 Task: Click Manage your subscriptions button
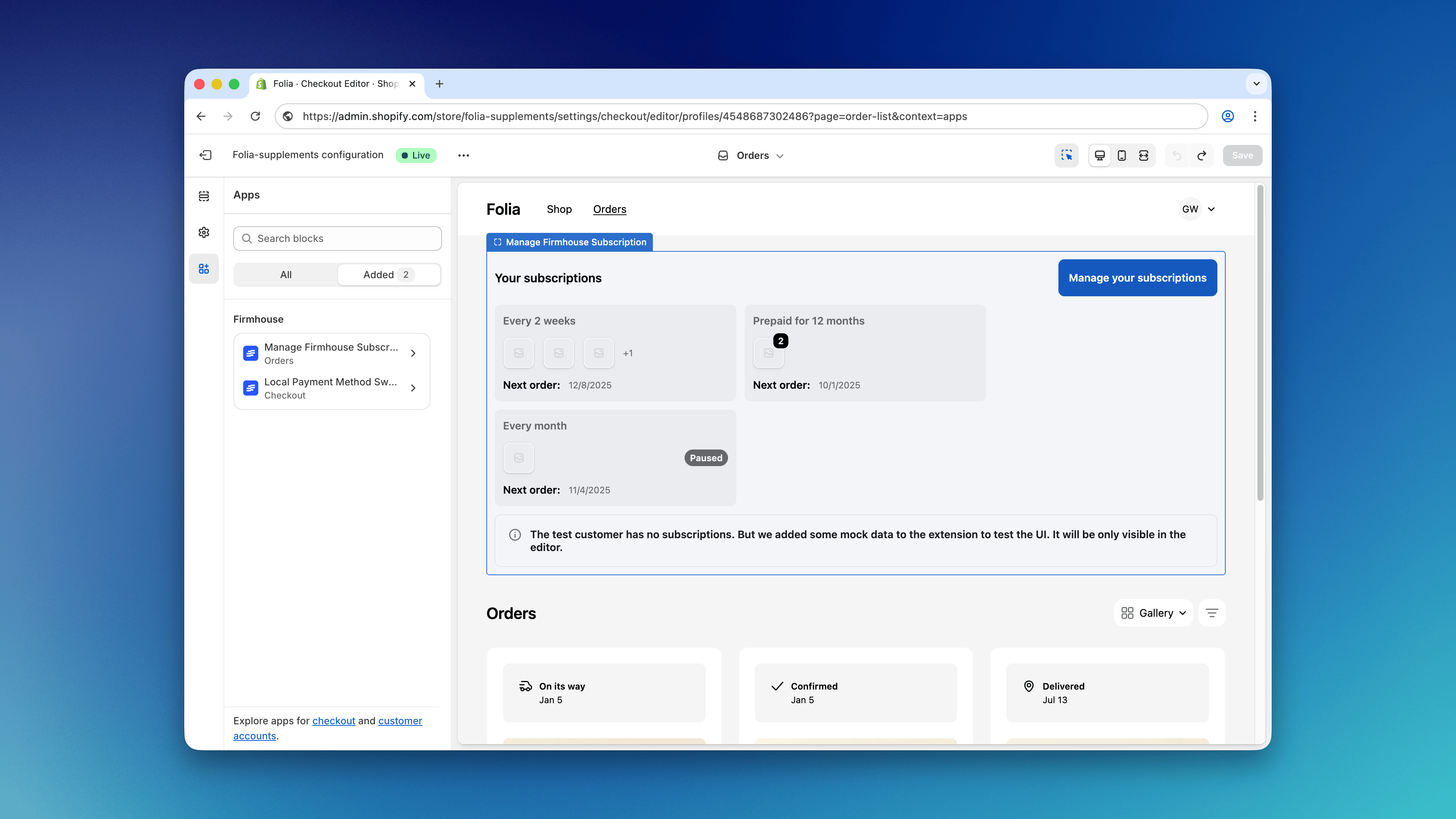(x=1137, y=277)
